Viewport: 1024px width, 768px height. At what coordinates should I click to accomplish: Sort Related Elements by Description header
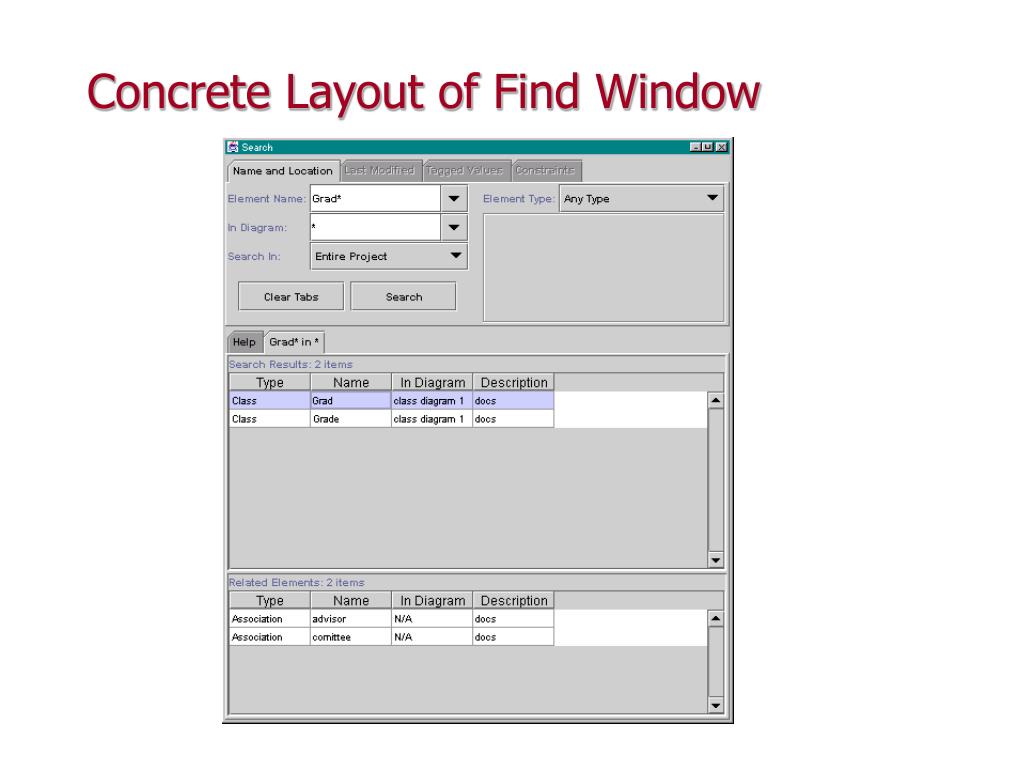[513, 601]
